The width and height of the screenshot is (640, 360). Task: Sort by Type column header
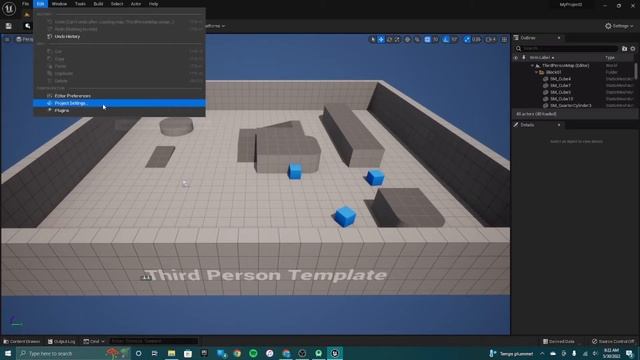click(610, 58)
